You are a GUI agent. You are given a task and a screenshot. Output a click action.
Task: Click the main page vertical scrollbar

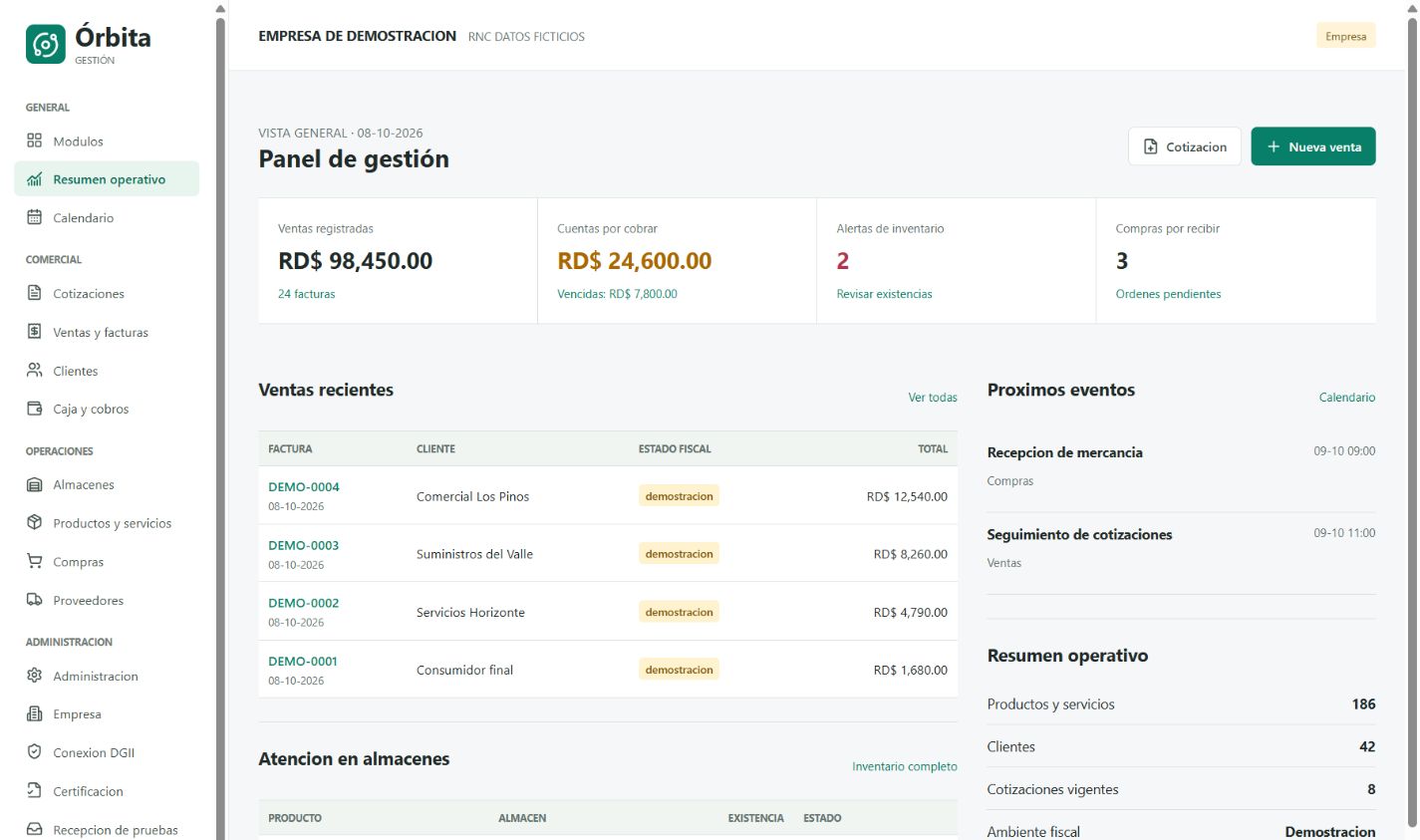click(x=1412, y=420)
